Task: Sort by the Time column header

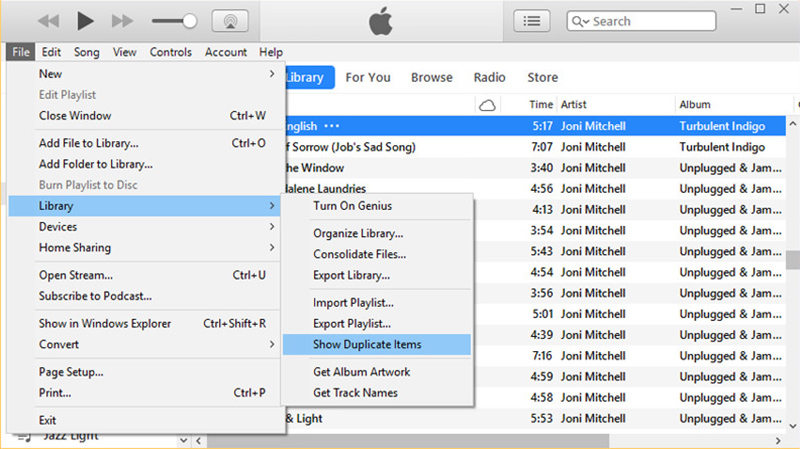Action: click(541, 105)
